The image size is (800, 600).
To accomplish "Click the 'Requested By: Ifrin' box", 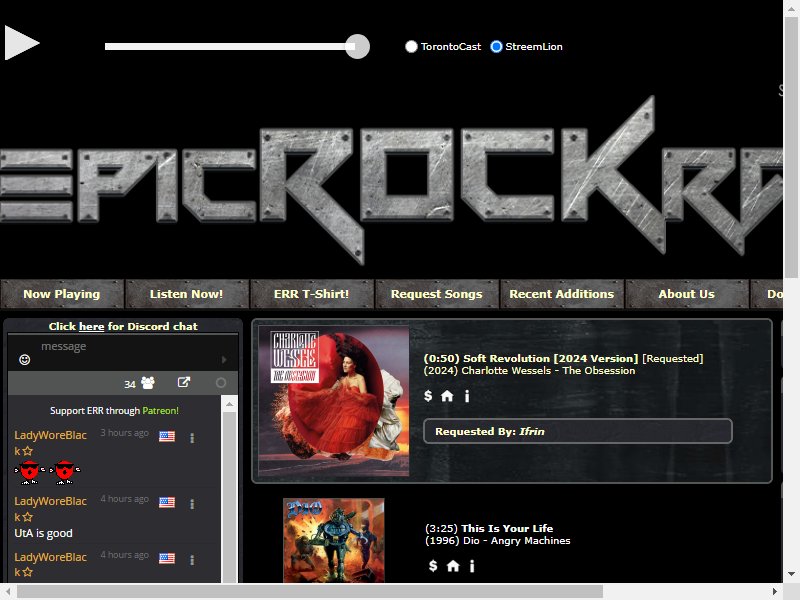I will click(578, 431).
